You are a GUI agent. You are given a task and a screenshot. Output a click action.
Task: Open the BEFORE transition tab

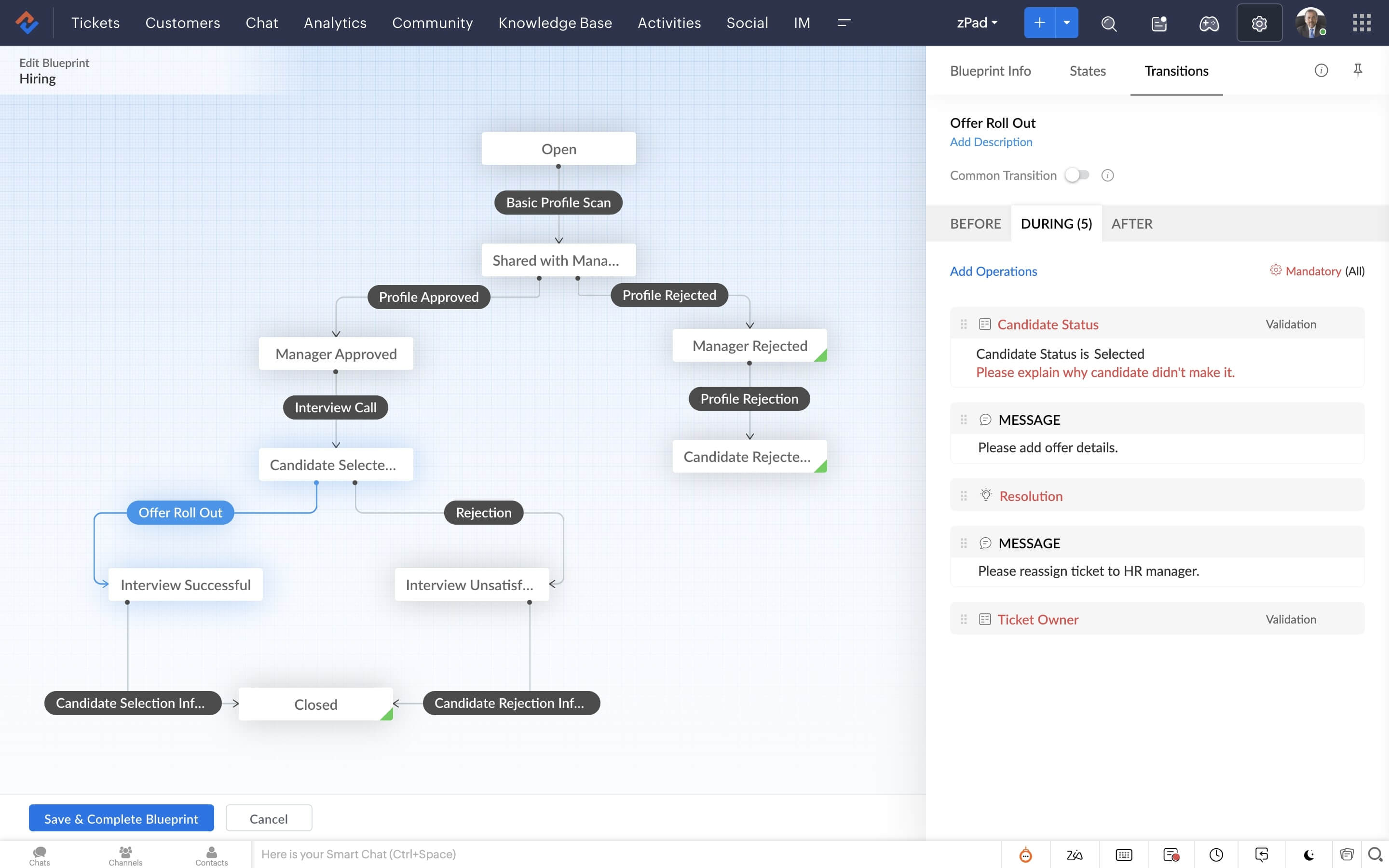click(975, 222)
